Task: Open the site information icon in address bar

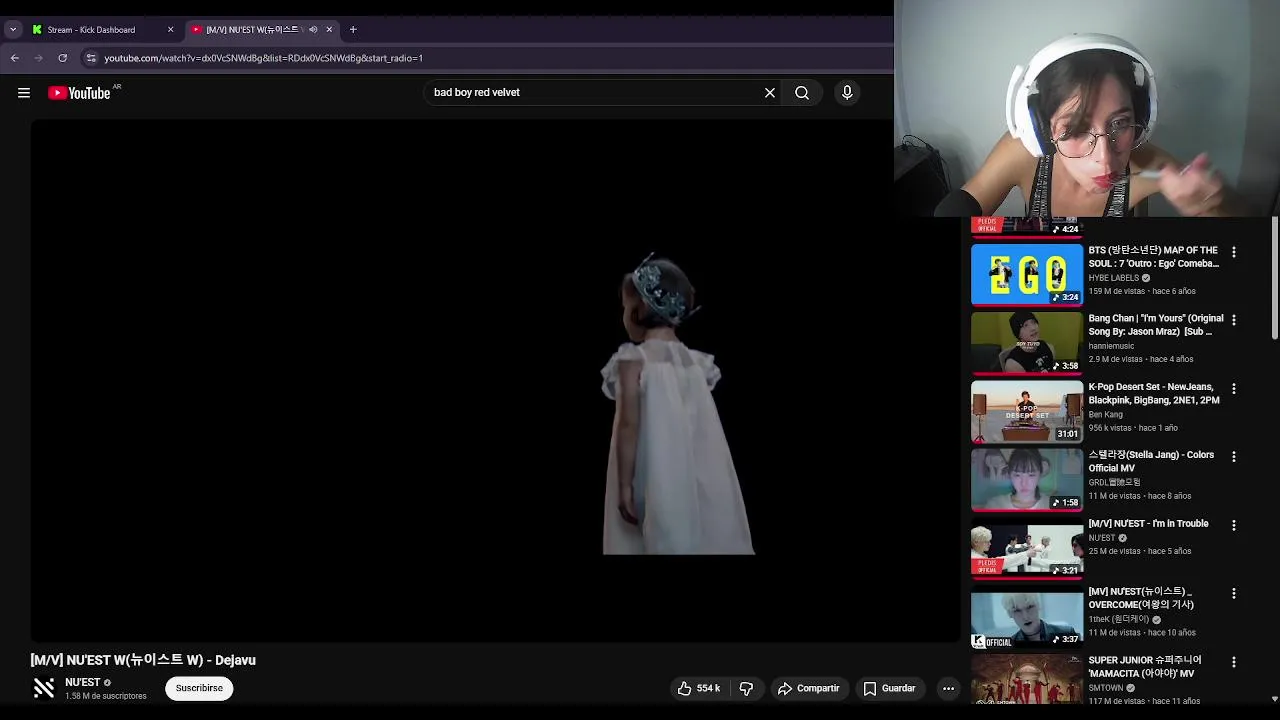Action: click(x=91, y=58)
